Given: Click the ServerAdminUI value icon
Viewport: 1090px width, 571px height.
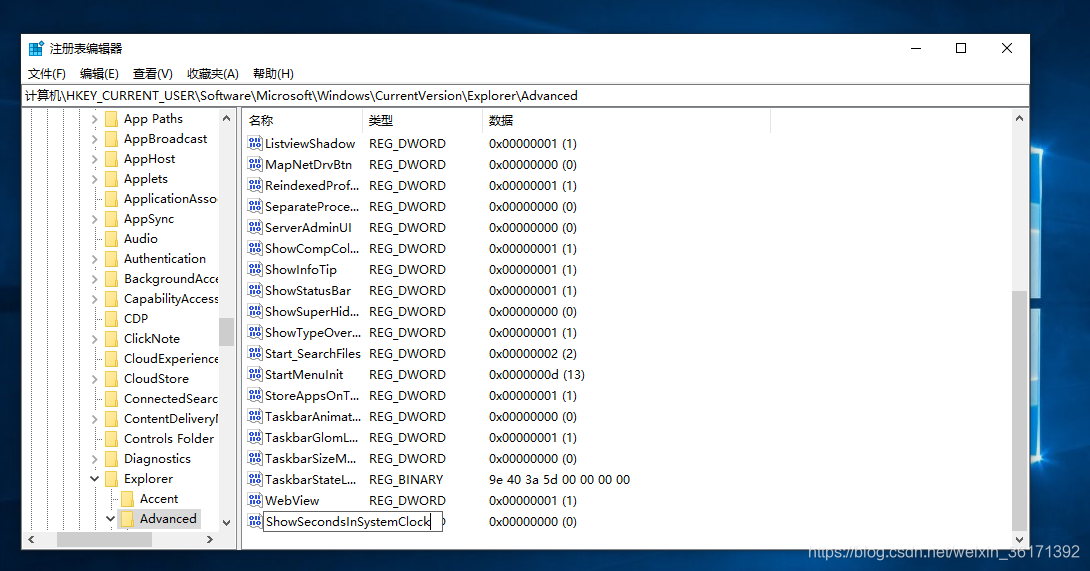Looking at the screenshot, I should click(x=254, y=227).
